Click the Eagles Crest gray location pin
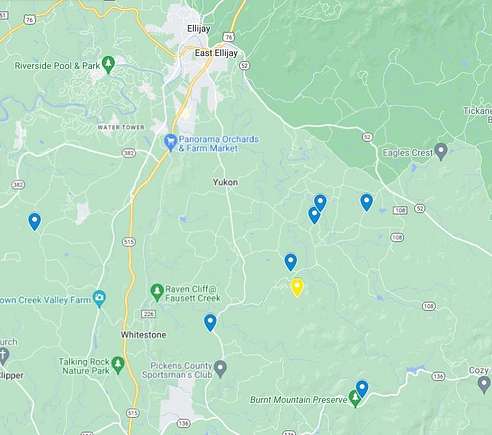 [441, 151]
